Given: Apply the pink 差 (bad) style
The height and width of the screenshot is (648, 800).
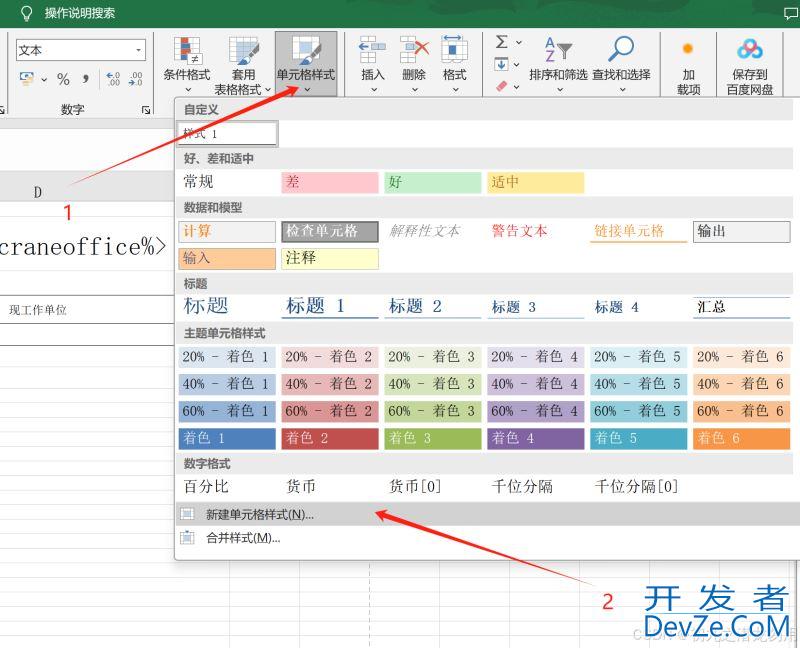Looking at the screenshot, I should tap(330, 182).
